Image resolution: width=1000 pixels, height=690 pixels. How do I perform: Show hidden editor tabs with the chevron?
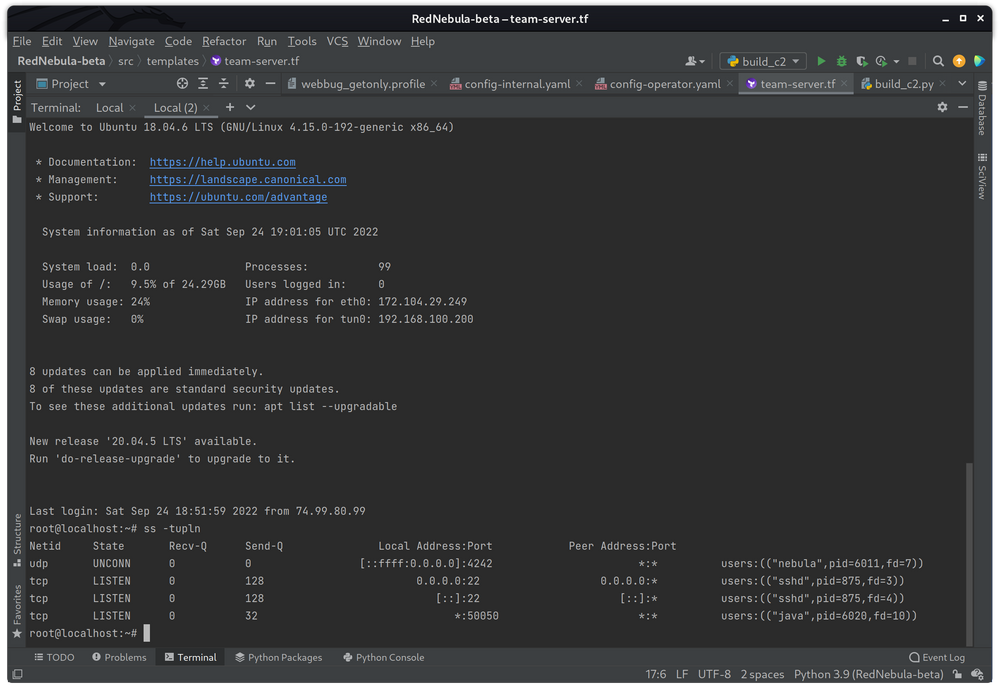(x=962, y=83)
